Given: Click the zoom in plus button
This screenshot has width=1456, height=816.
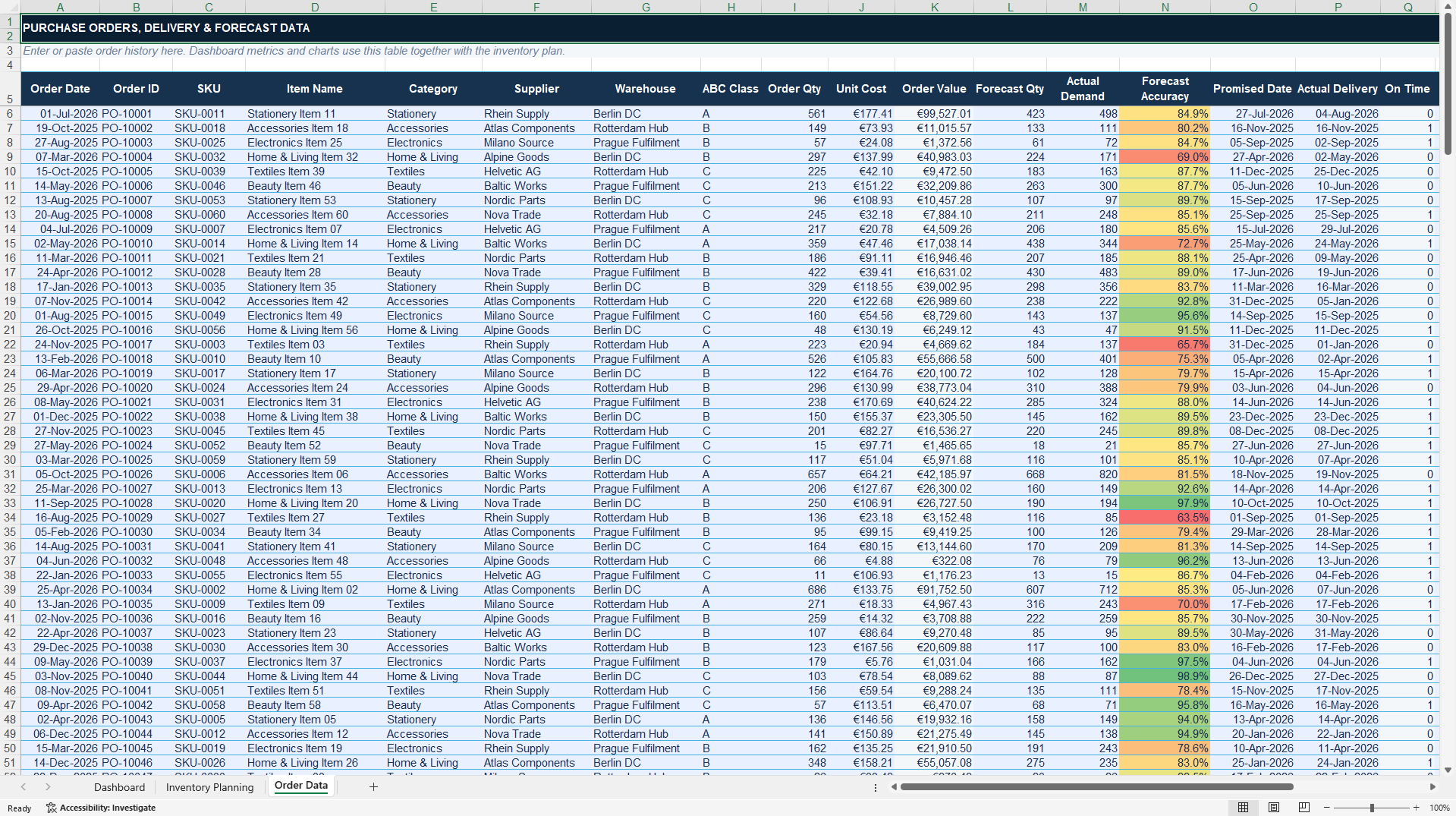Looking at the screenshot, I should point(1416,808).
